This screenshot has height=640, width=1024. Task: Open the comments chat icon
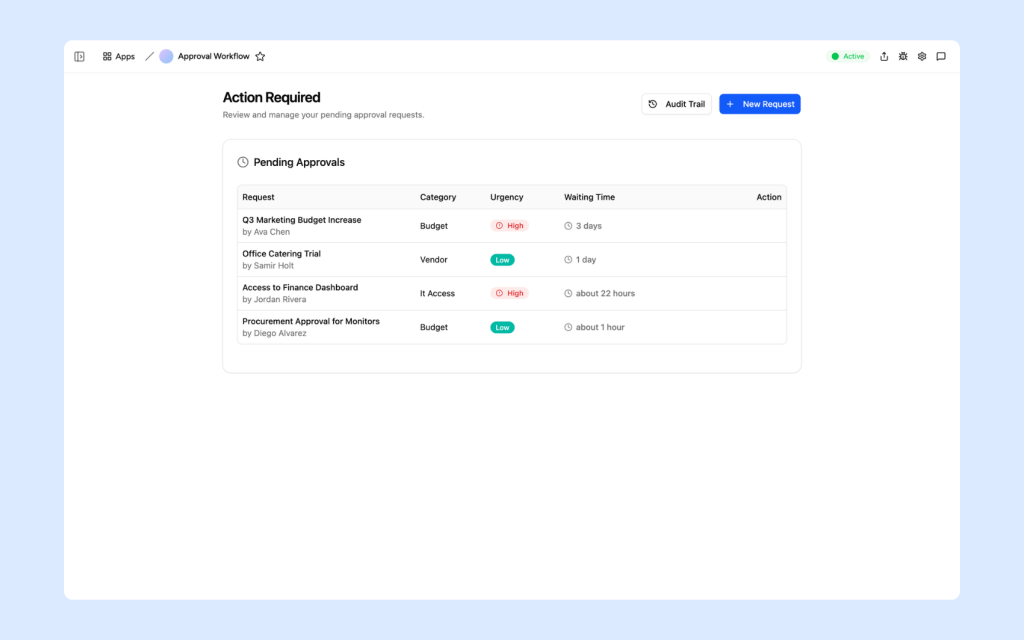coord(941,57)
